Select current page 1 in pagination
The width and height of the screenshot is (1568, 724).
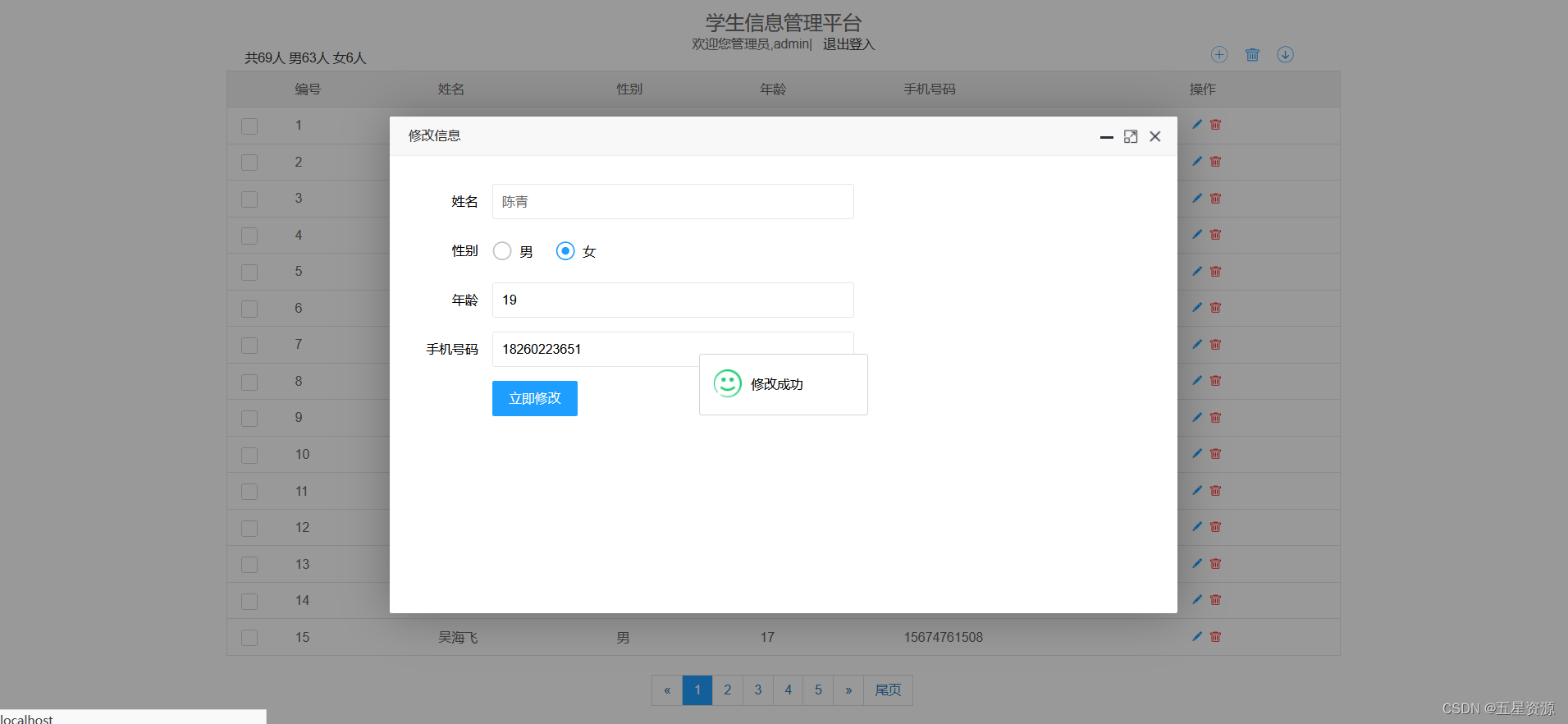[x=697, y=690]
